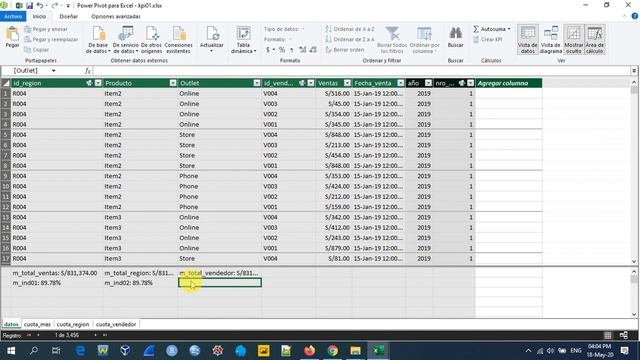Toggle Mostrar oculto
Viewport: 640px width, 360px height.
pos(573,40)
